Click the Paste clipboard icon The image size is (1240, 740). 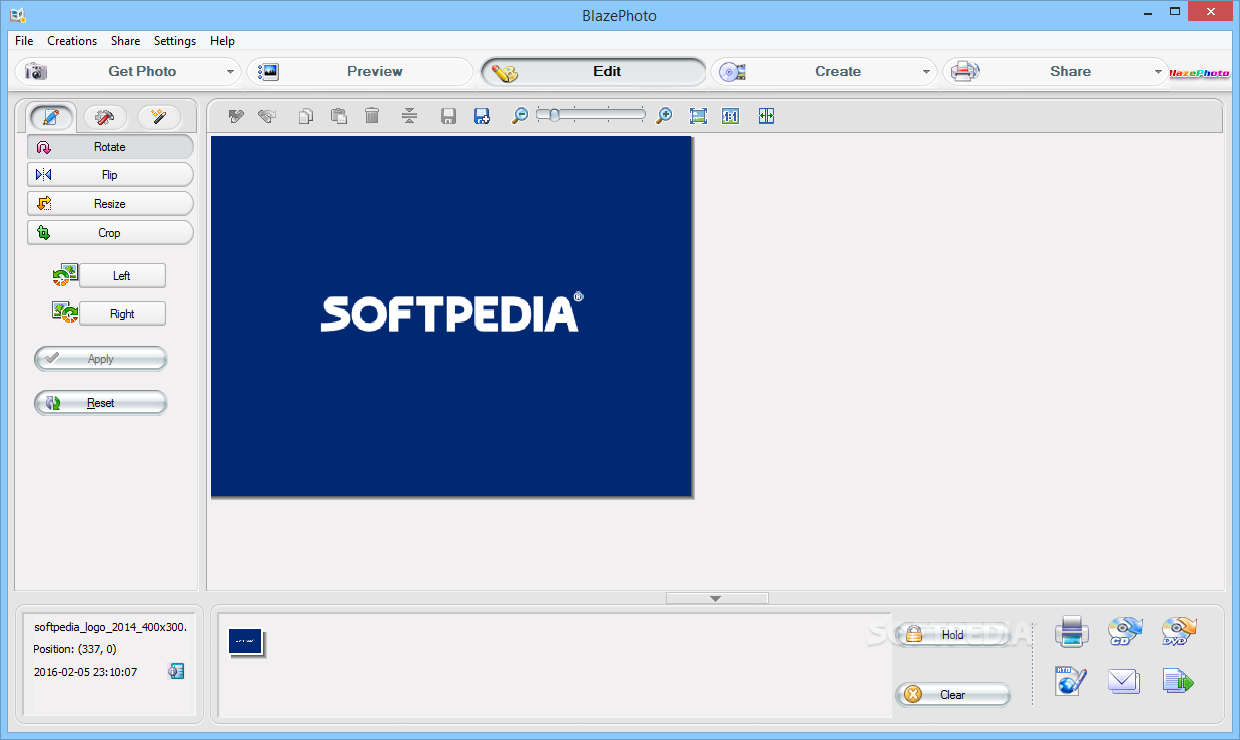pos(339,116)
